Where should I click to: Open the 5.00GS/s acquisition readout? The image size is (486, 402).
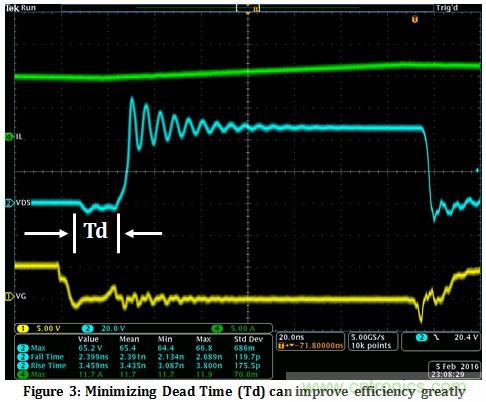click(x=373, y=341)
